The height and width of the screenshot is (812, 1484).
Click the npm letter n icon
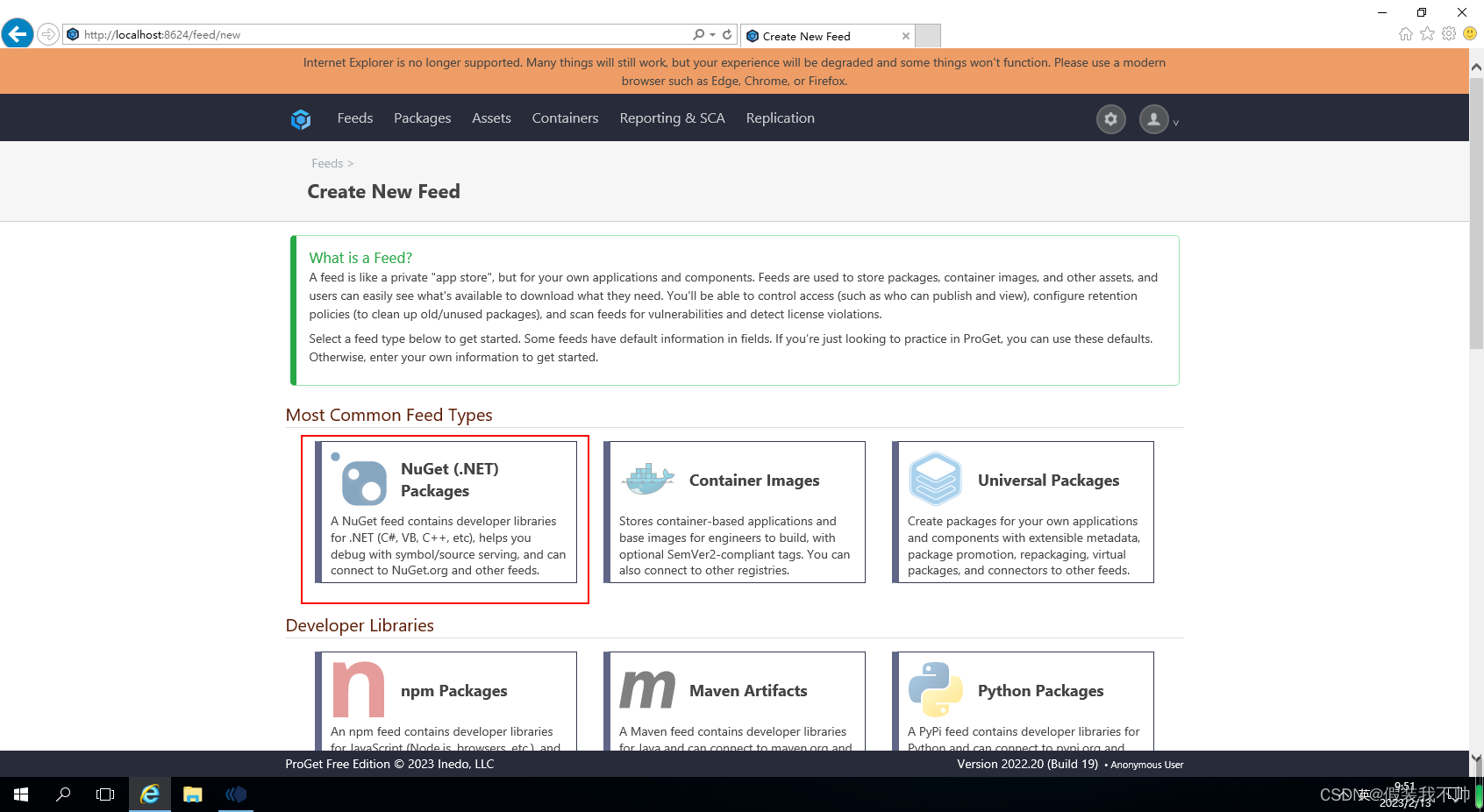pyautogui.click(x=358, y=689)
